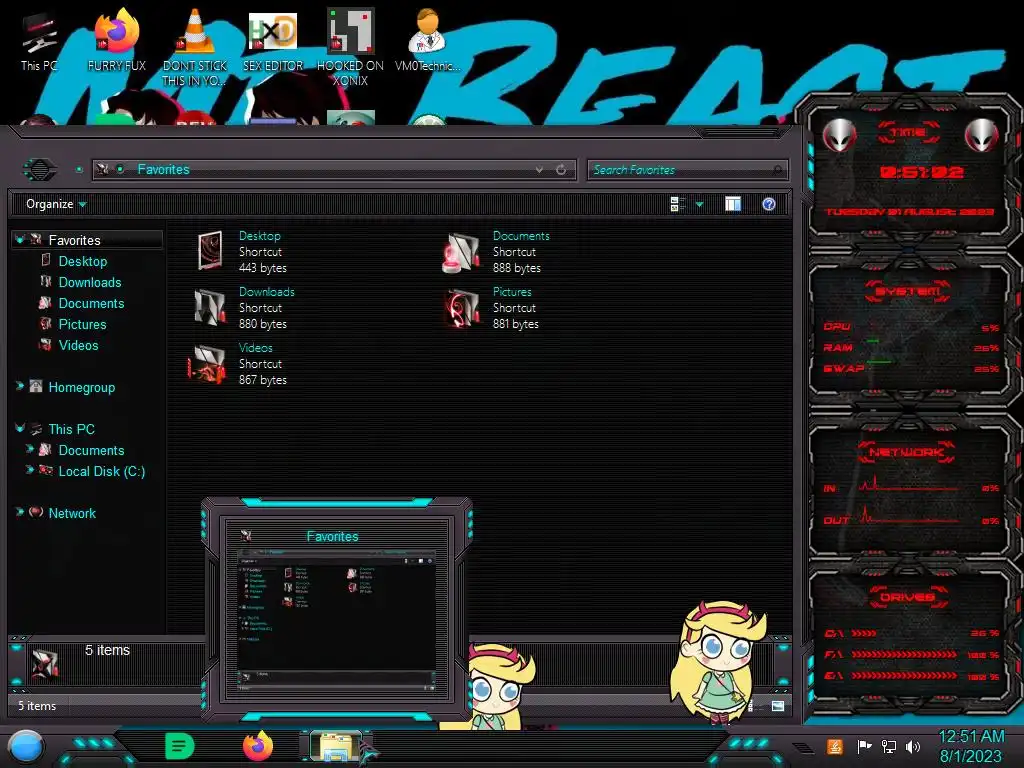Screen dimensions: 1024x768
Task: Open Explorer help question mark icon
Action: (x=769, y=204)
